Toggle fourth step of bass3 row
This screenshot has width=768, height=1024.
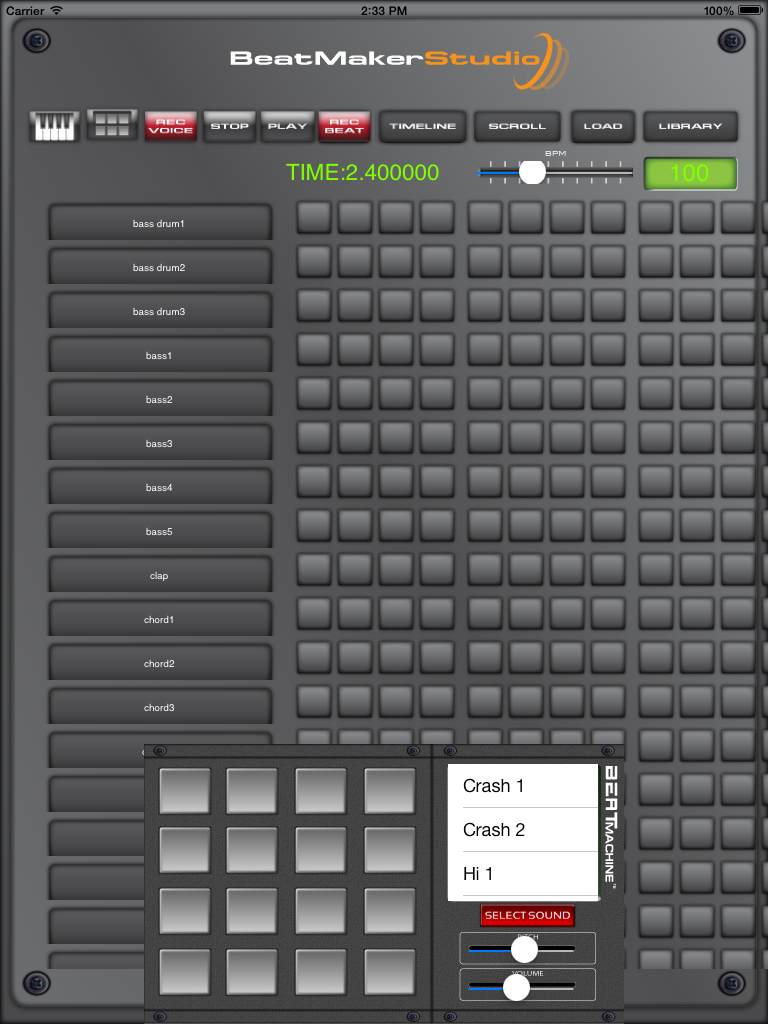(437, 438)
